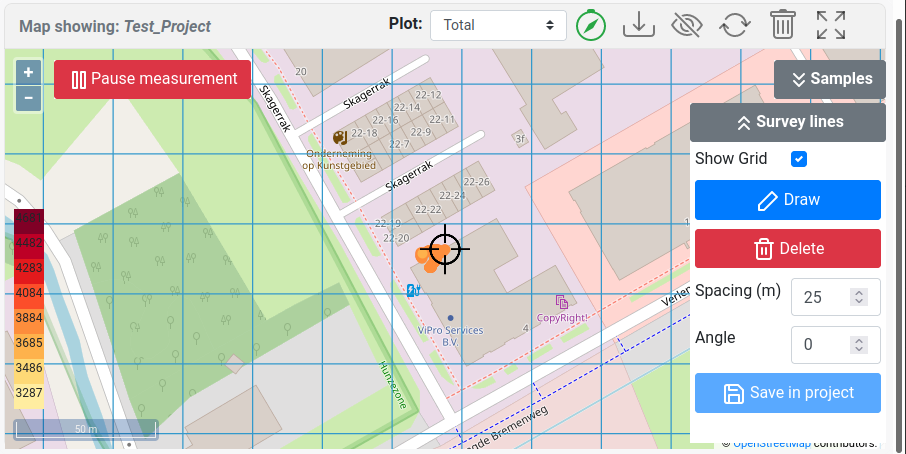
Task: Uncheck the Show Grid checkbox
Action: [x=799, y=159]
